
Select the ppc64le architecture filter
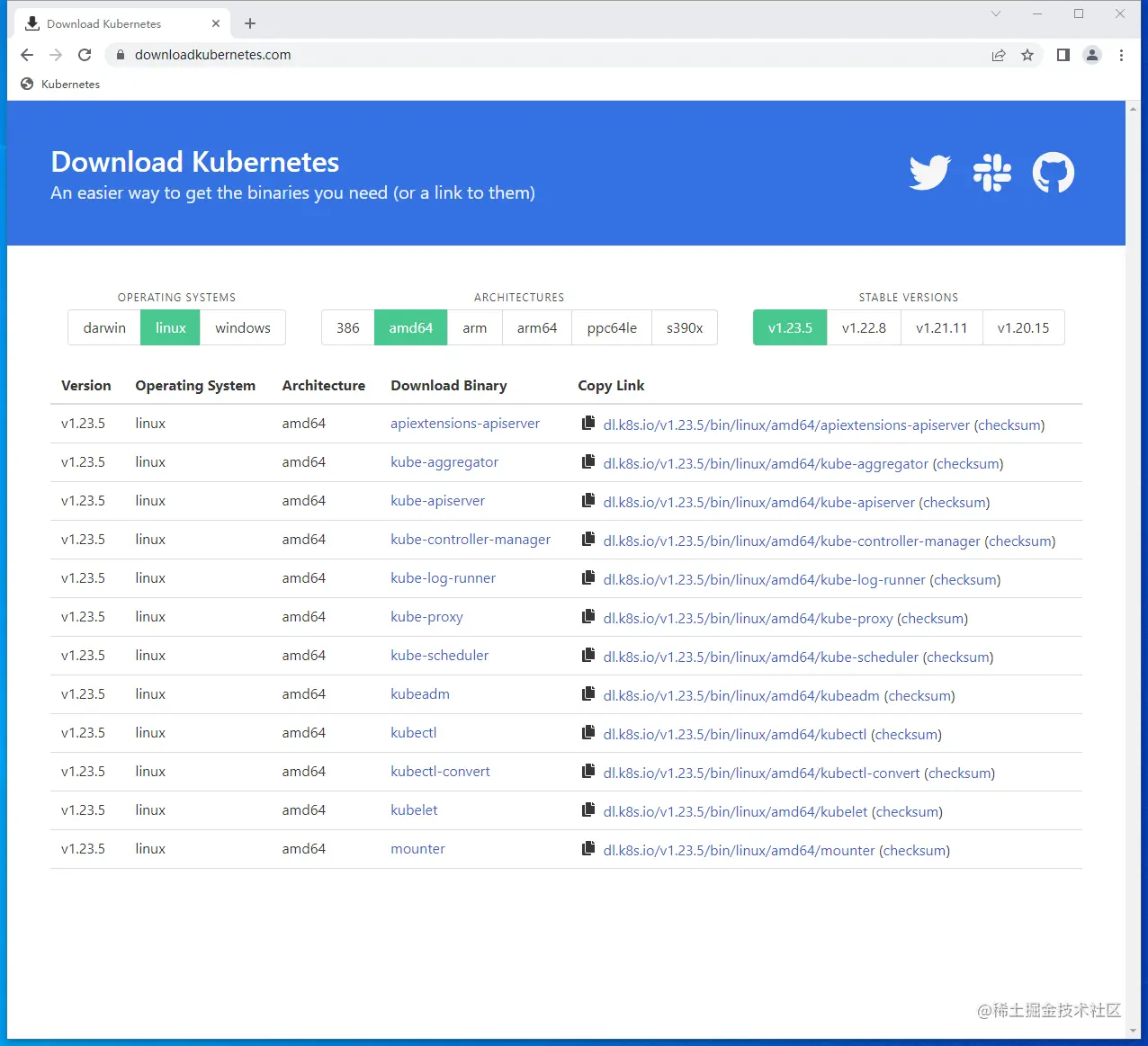(x=612, y=327)
